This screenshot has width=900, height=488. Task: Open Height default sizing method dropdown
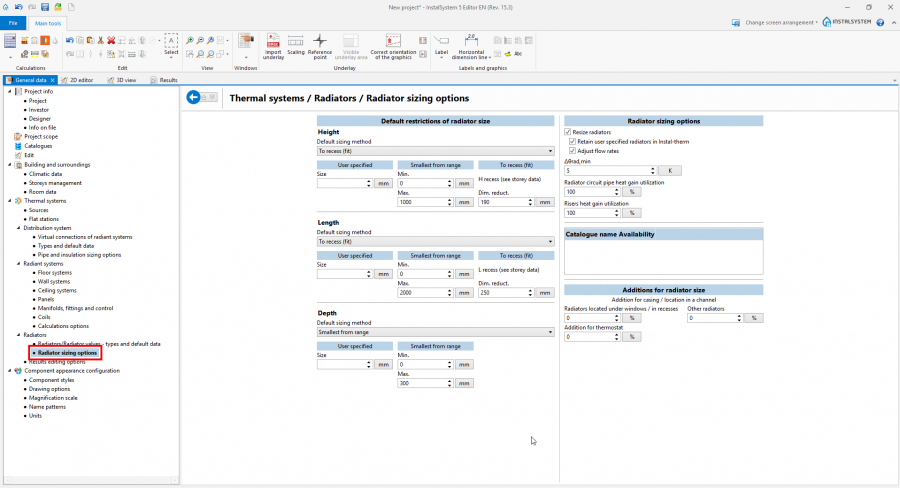point(435,150)
